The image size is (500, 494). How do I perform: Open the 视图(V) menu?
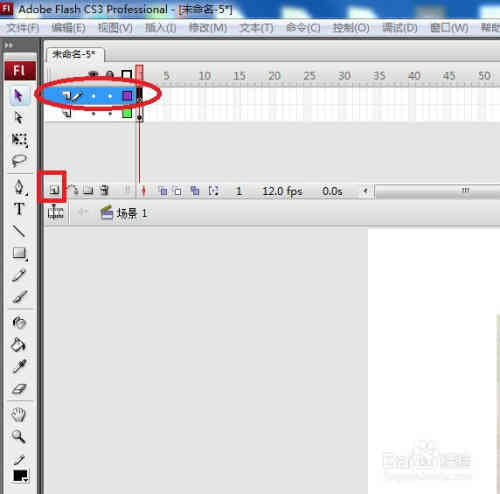[x=115, y=28]
